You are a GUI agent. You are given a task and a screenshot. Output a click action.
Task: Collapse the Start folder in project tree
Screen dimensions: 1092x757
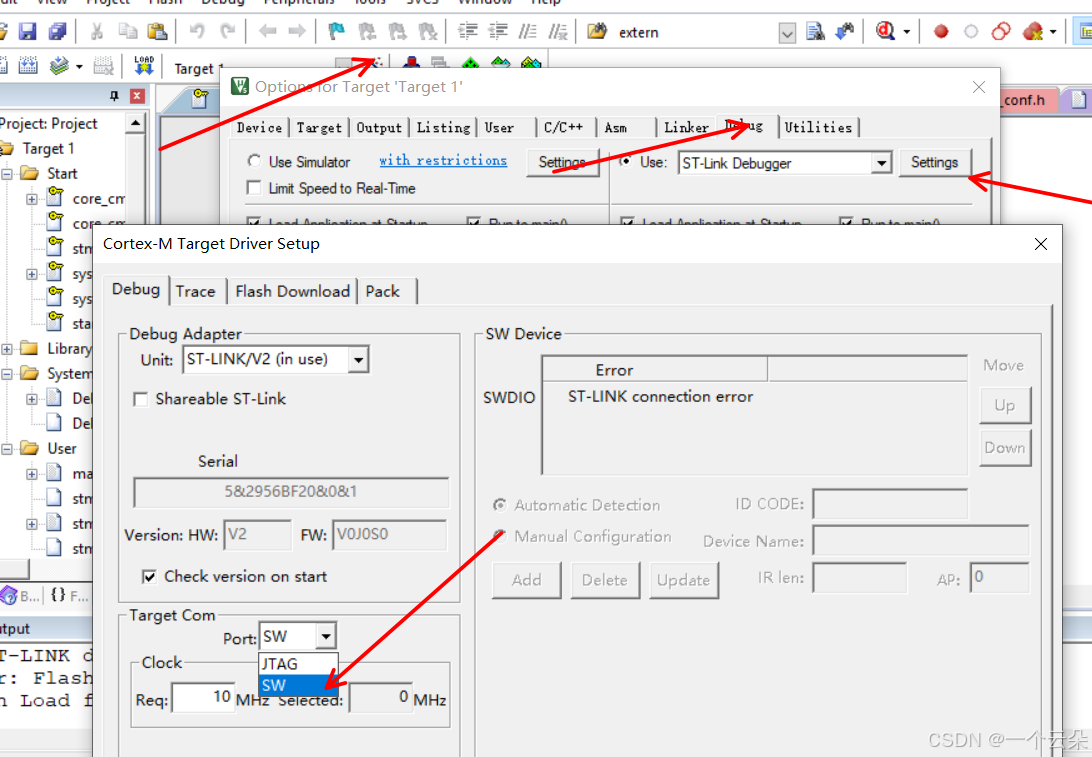pyautogui.click(x=7, y=173)
